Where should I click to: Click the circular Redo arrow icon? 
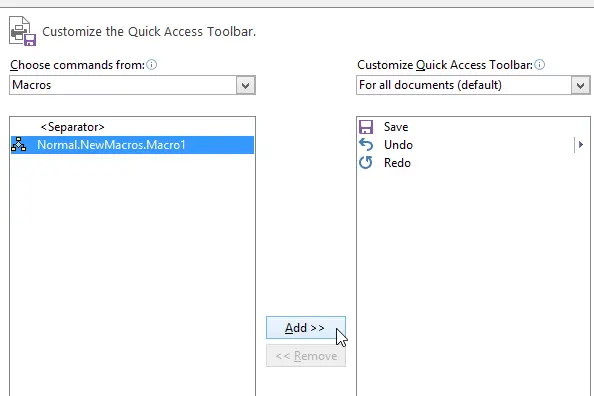[x=366, y=163]
